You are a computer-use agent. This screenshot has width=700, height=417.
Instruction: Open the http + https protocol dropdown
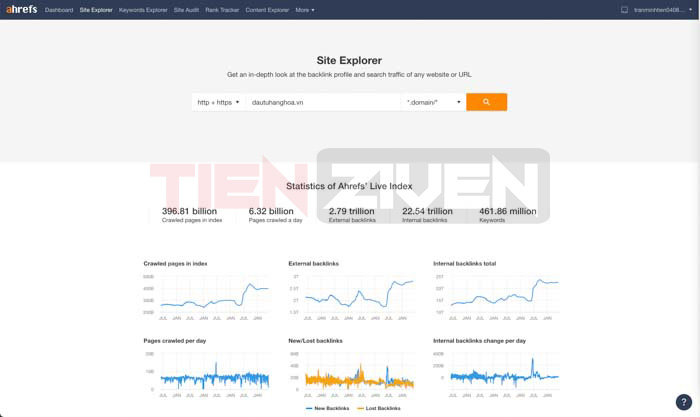pyautogui.click(x=218, y=102)
